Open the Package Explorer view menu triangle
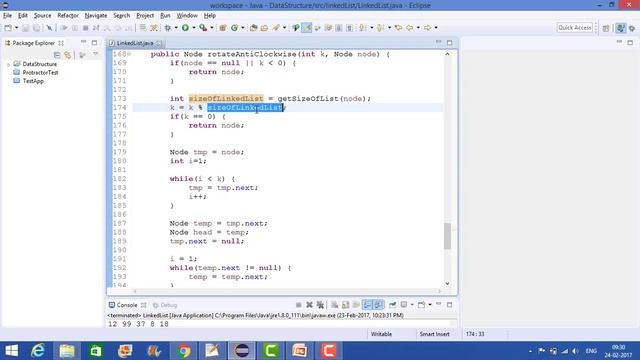 [96, 54]
